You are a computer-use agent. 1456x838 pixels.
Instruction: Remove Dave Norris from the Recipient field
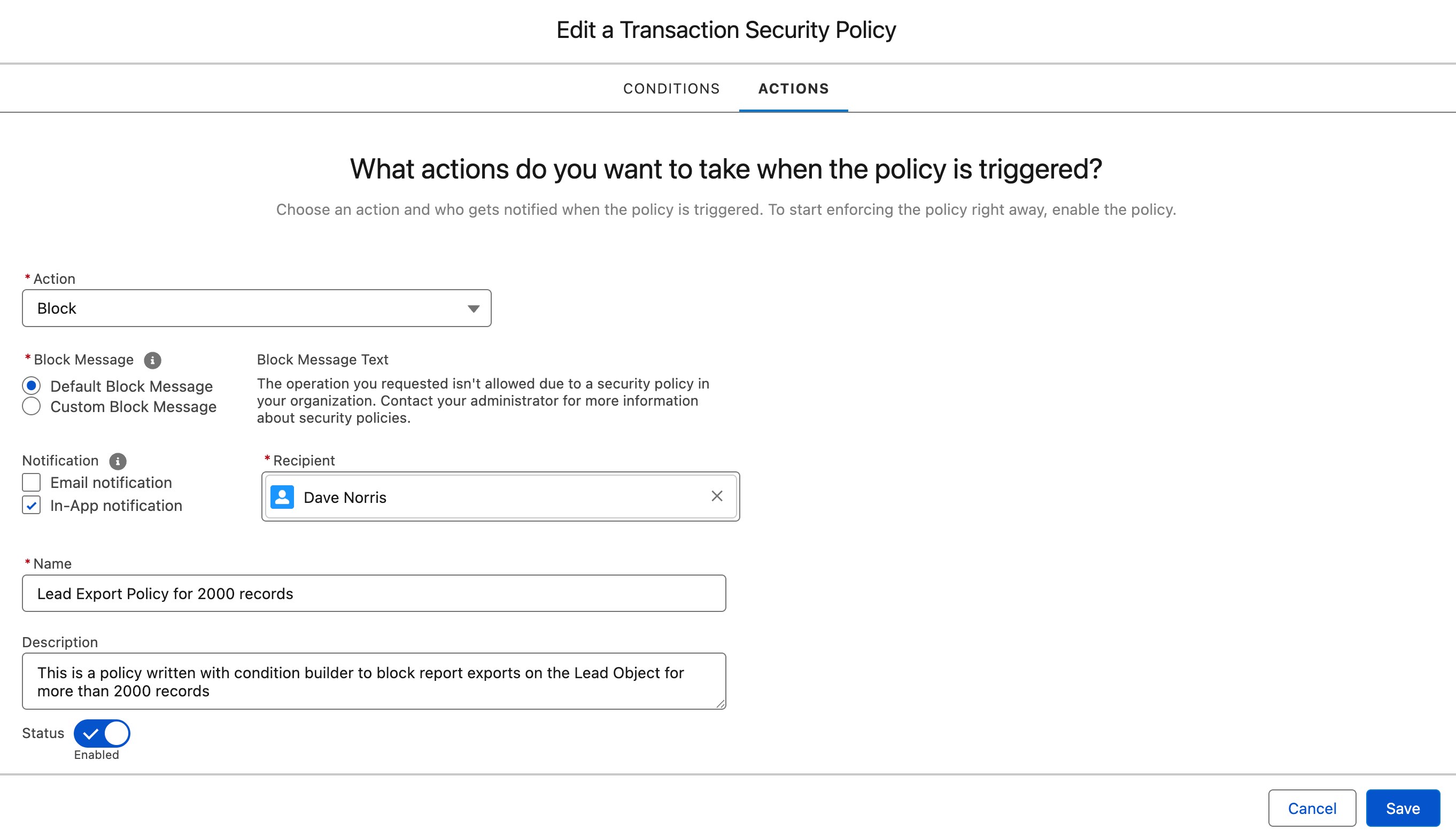716,496
